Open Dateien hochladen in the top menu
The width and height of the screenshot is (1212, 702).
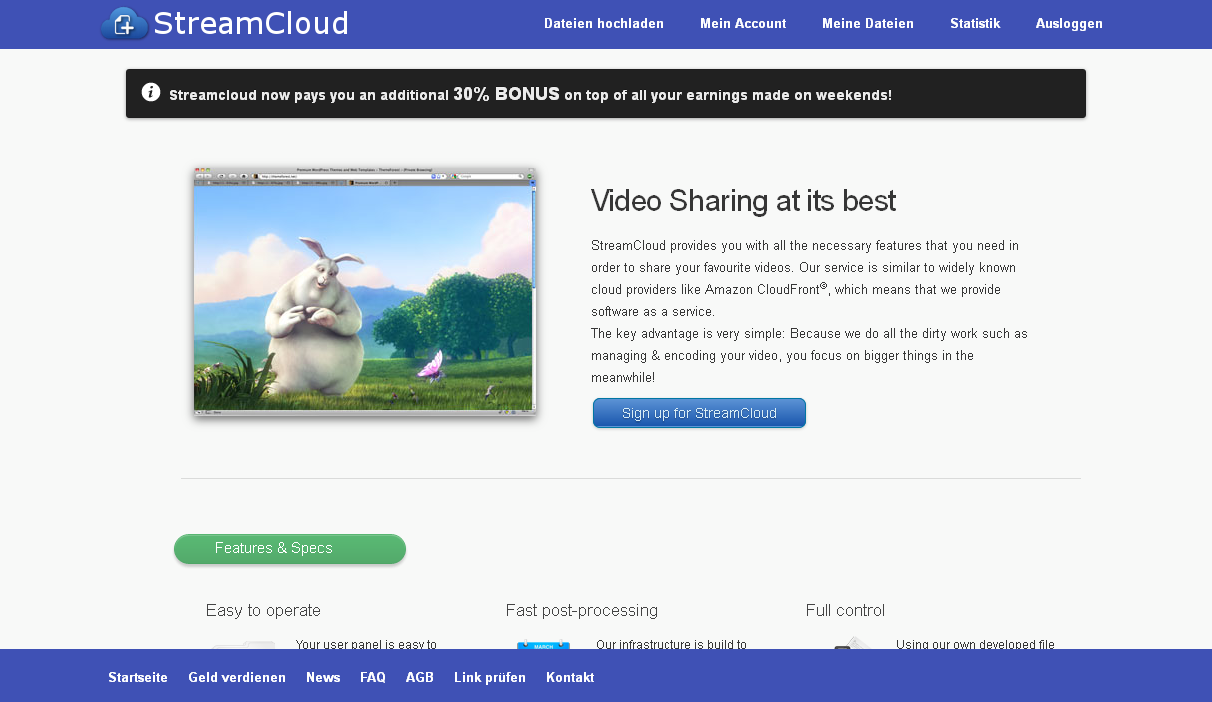tap(604, 24)
